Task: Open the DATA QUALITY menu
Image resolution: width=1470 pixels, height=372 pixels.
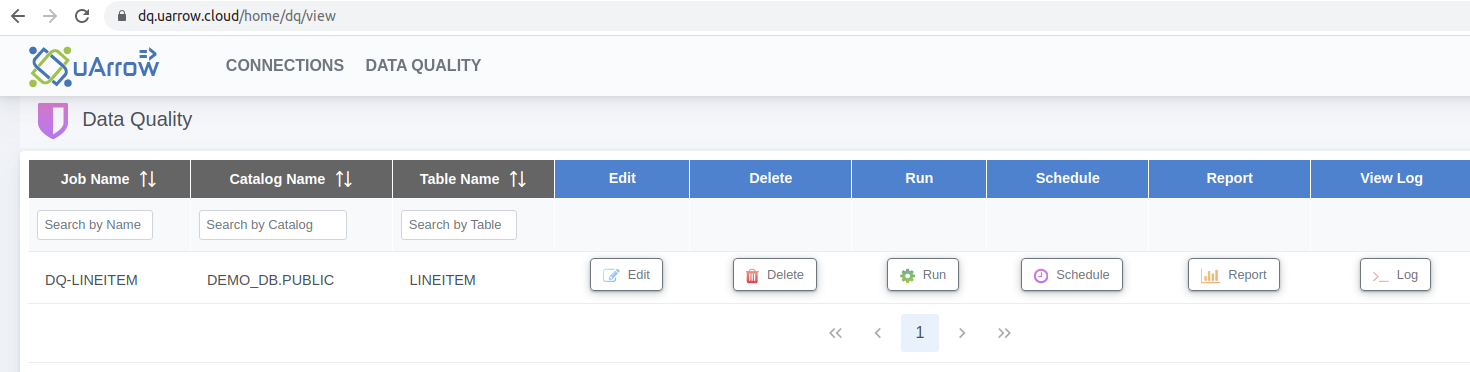Action: (x=423, y=65)
